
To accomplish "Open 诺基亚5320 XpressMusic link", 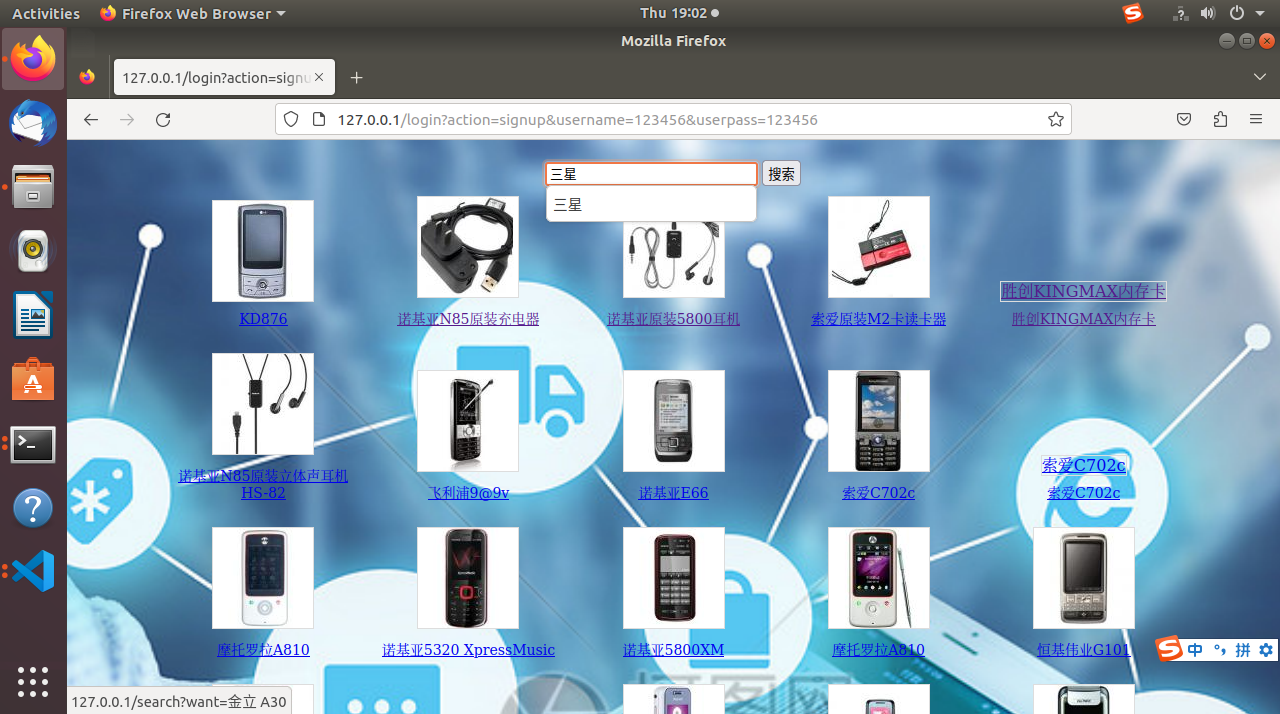I will click(468, 650).
